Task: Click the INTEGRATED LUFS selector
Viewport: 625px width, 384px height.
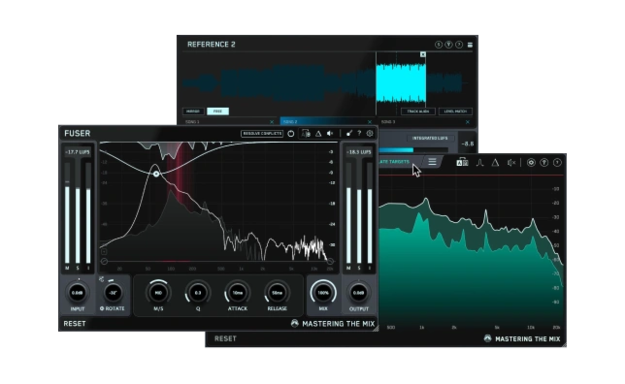Action: click(430, 138)
